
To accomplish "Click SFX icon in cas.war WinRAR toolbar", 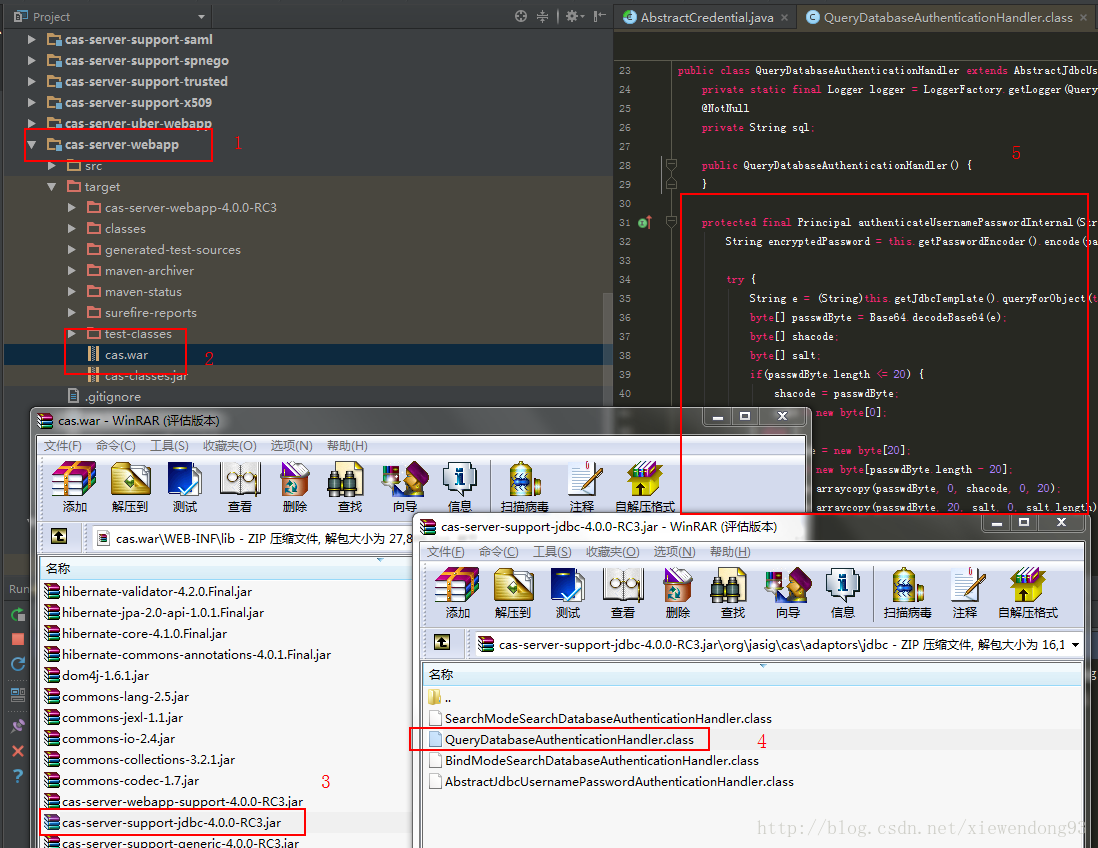I will coord(645,480).
